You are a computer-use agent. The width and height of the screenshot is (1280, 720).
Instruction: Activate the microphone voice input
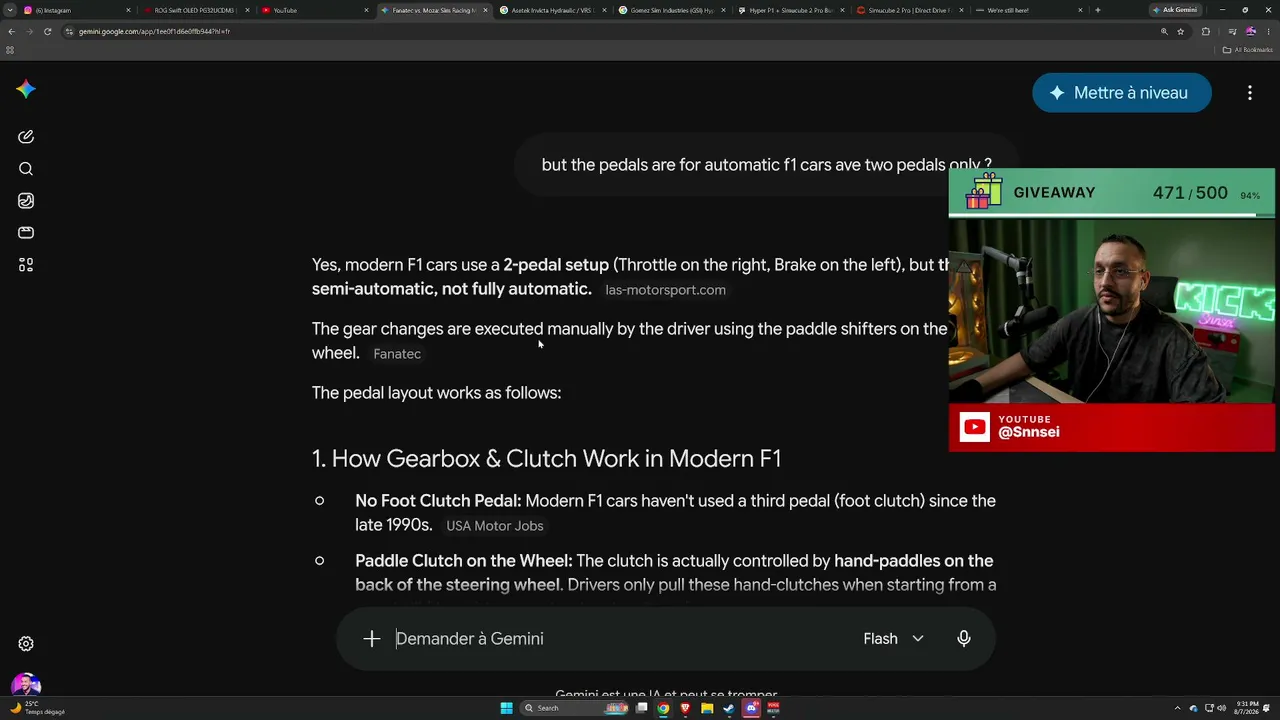(964, 639)
